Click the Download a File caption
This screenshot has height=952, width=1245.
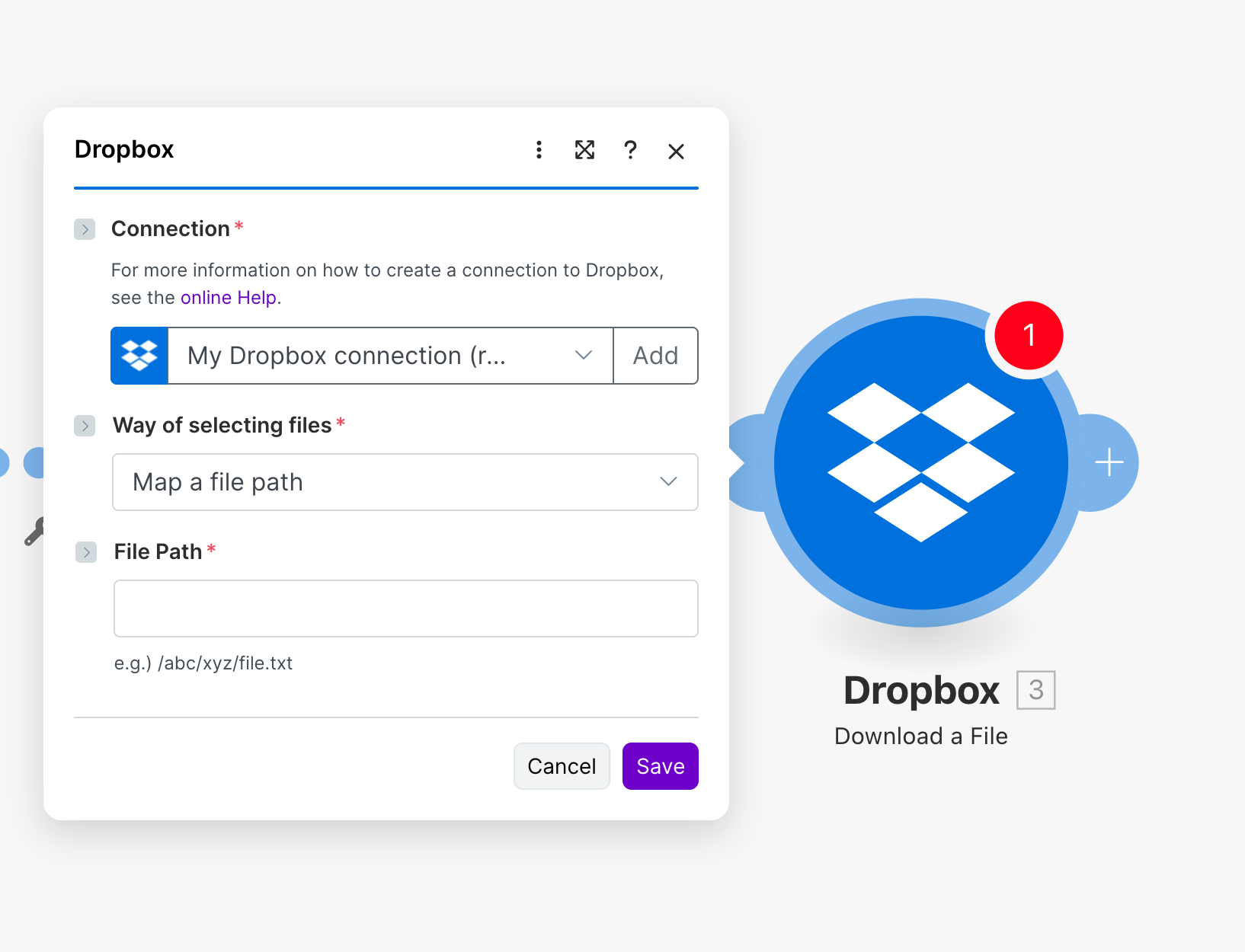921,736
